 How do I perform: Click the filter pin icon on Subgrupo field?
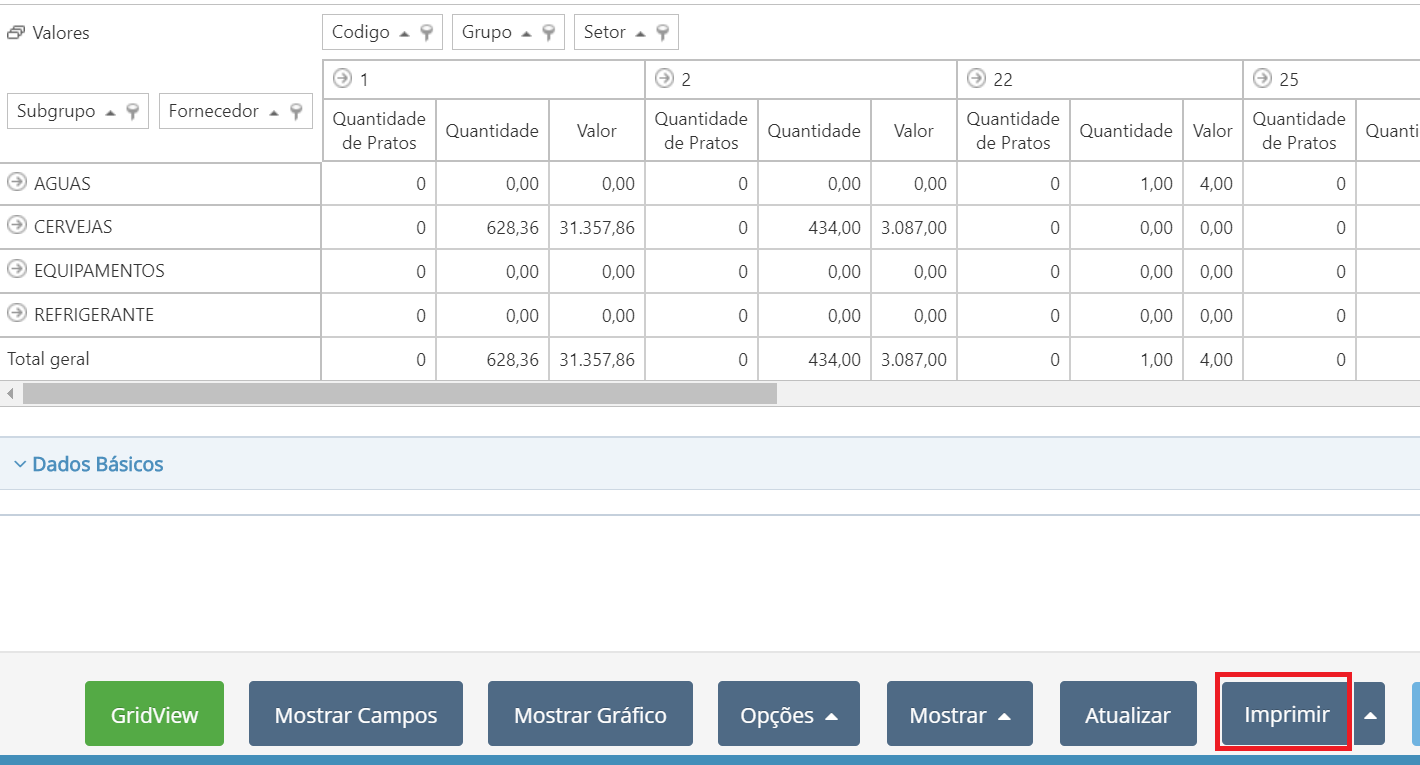point(133,112)
